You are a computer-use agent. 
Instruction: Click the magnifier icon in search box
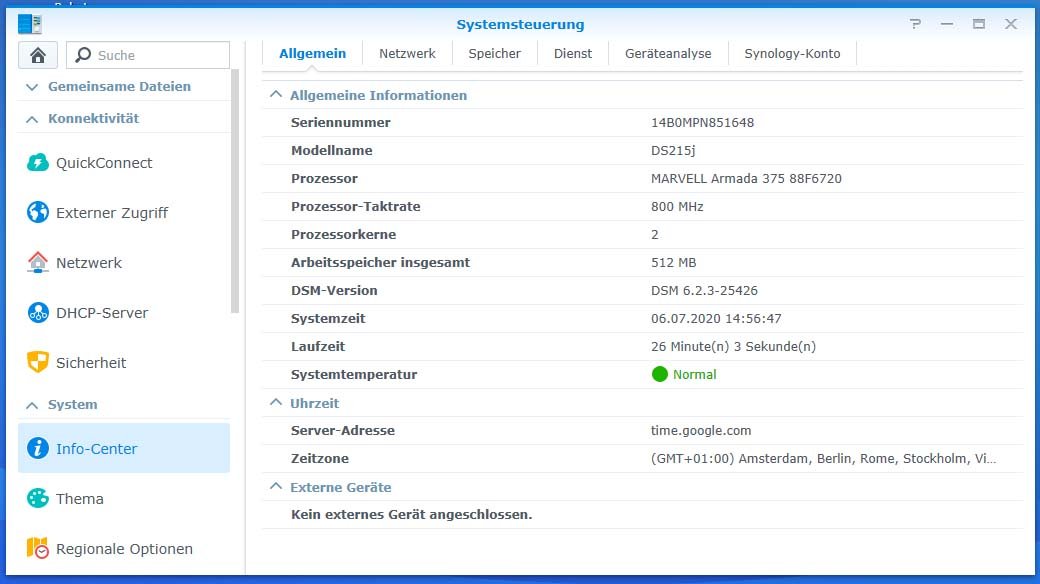tap(83, 55)
